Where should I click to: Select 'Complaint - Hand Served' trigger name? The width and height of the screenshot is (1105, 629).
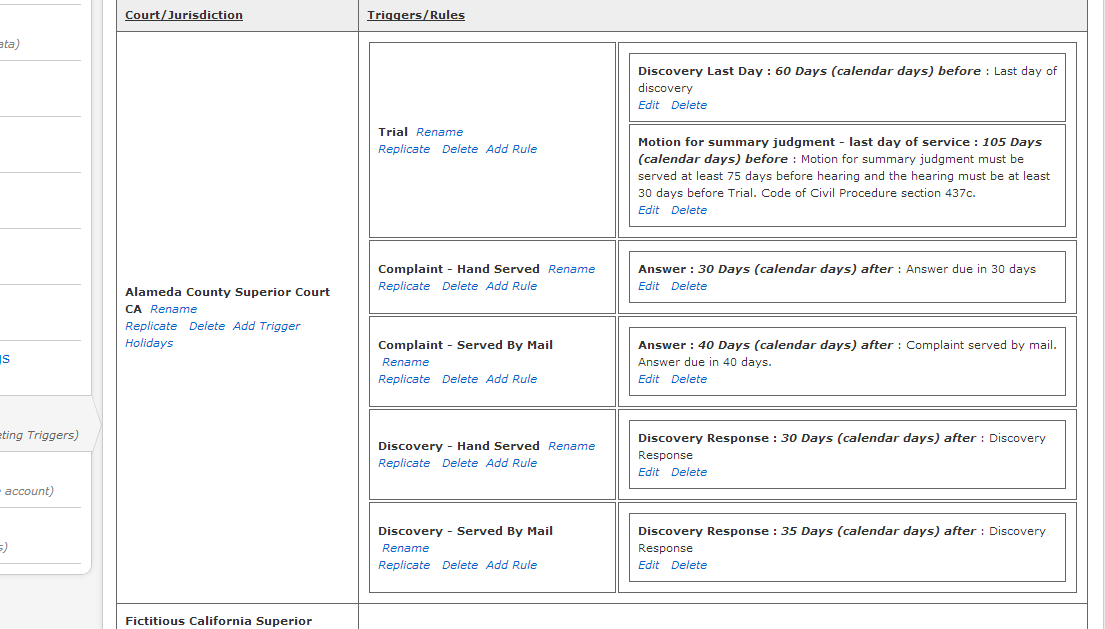coord(459,269)
